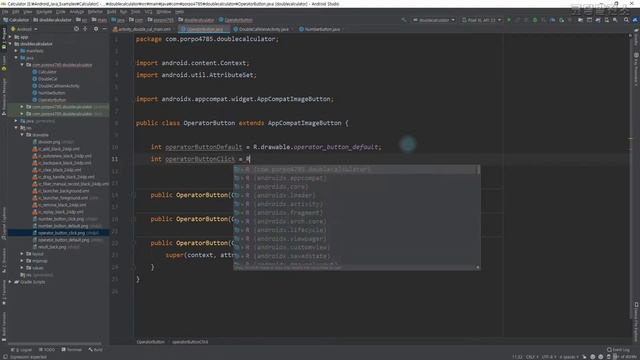Expand the values folder
This screenshot has height=360, width=640.
22,267
